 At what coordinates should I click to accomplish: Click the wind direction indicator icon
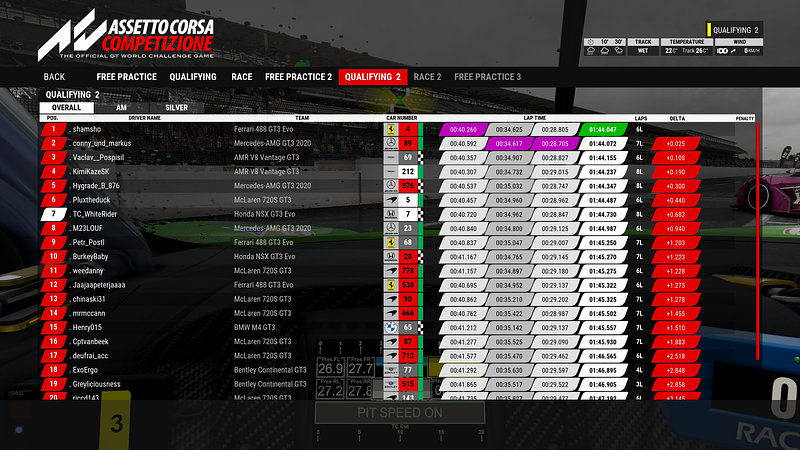click(x=733, y=51)
